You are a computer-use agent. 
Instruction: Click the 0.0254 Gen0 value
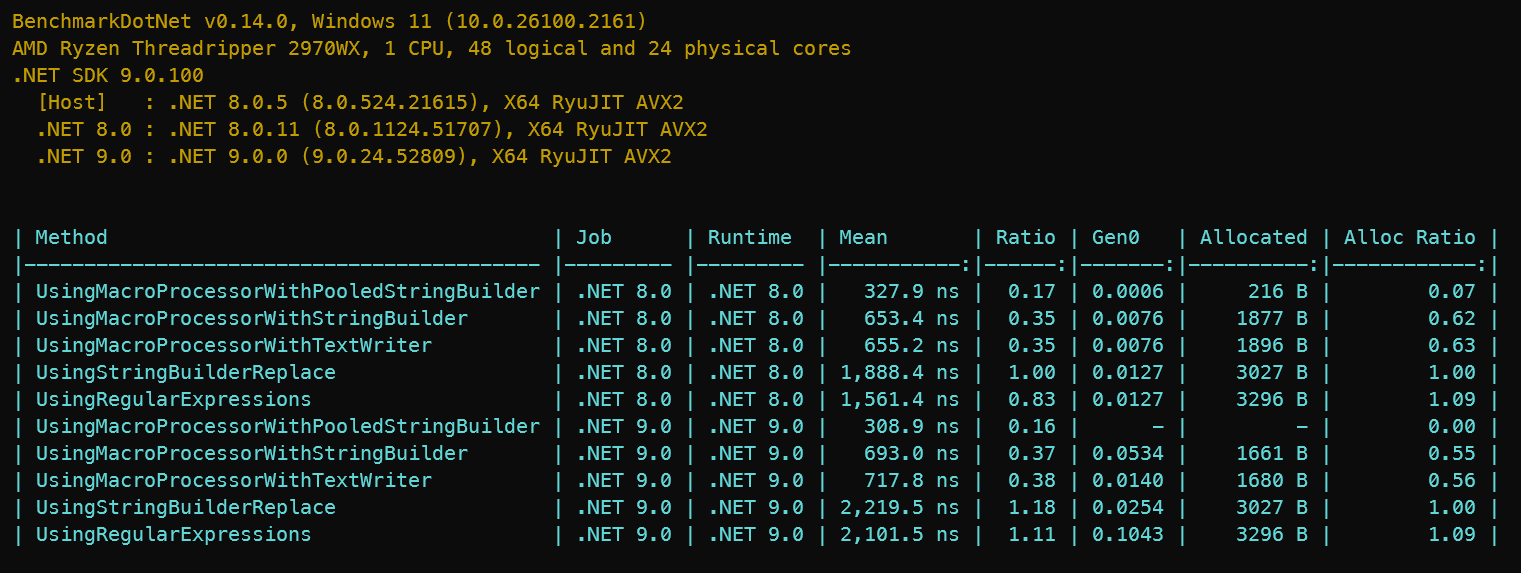(1128, 507)
